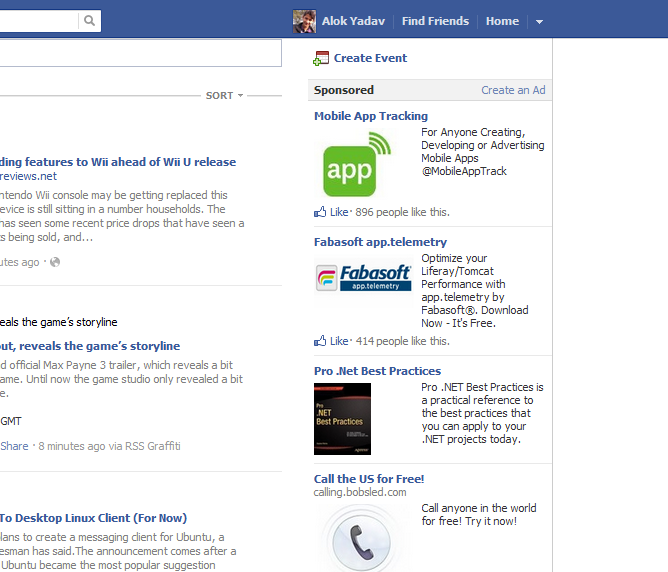The width and height of the screenshot is (668, 572).
Task: Open Find Friends page
Action: (435, 21)
